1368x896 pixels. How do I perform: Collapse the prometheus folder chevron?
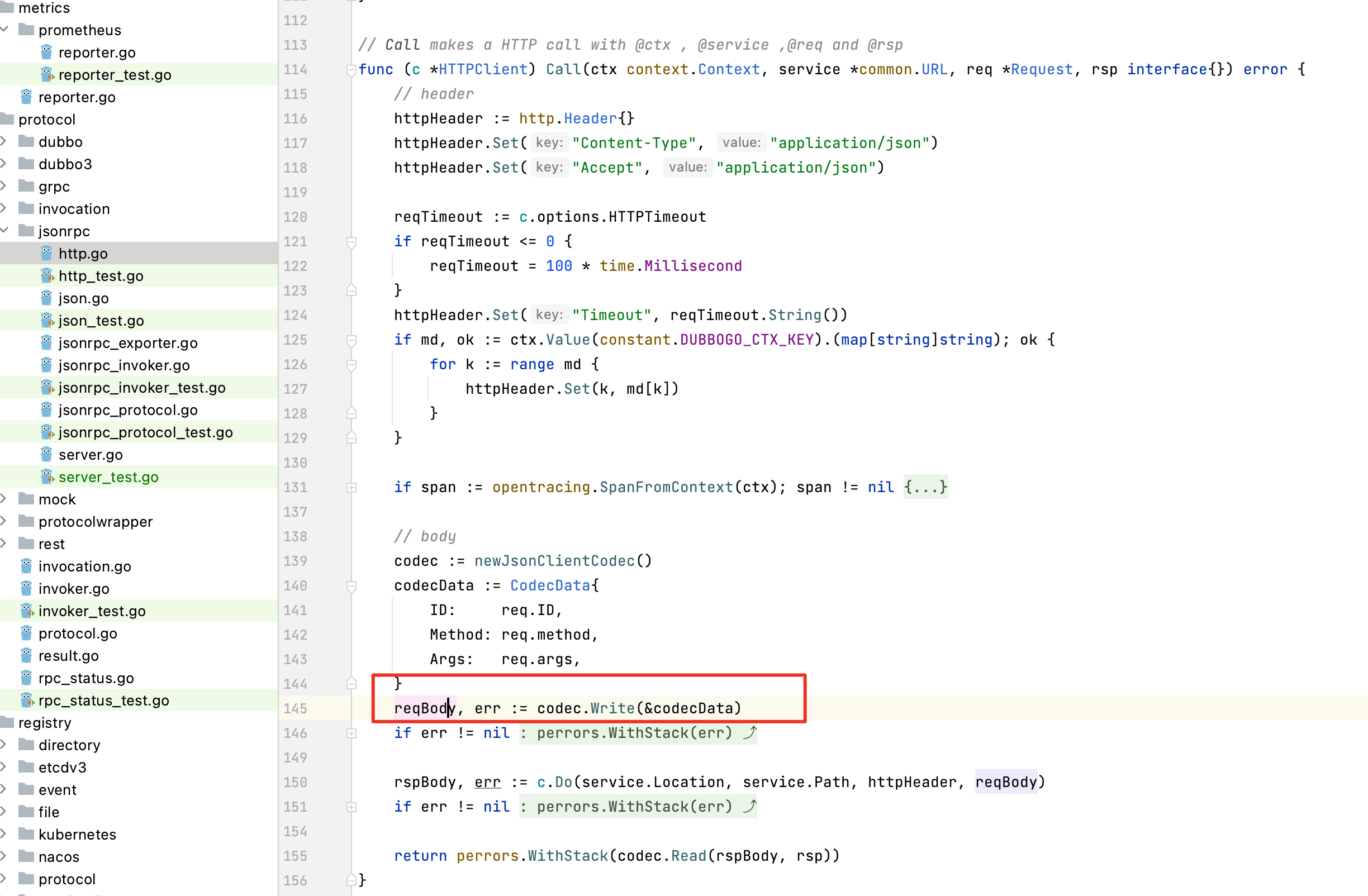click(x=4, y=30)
